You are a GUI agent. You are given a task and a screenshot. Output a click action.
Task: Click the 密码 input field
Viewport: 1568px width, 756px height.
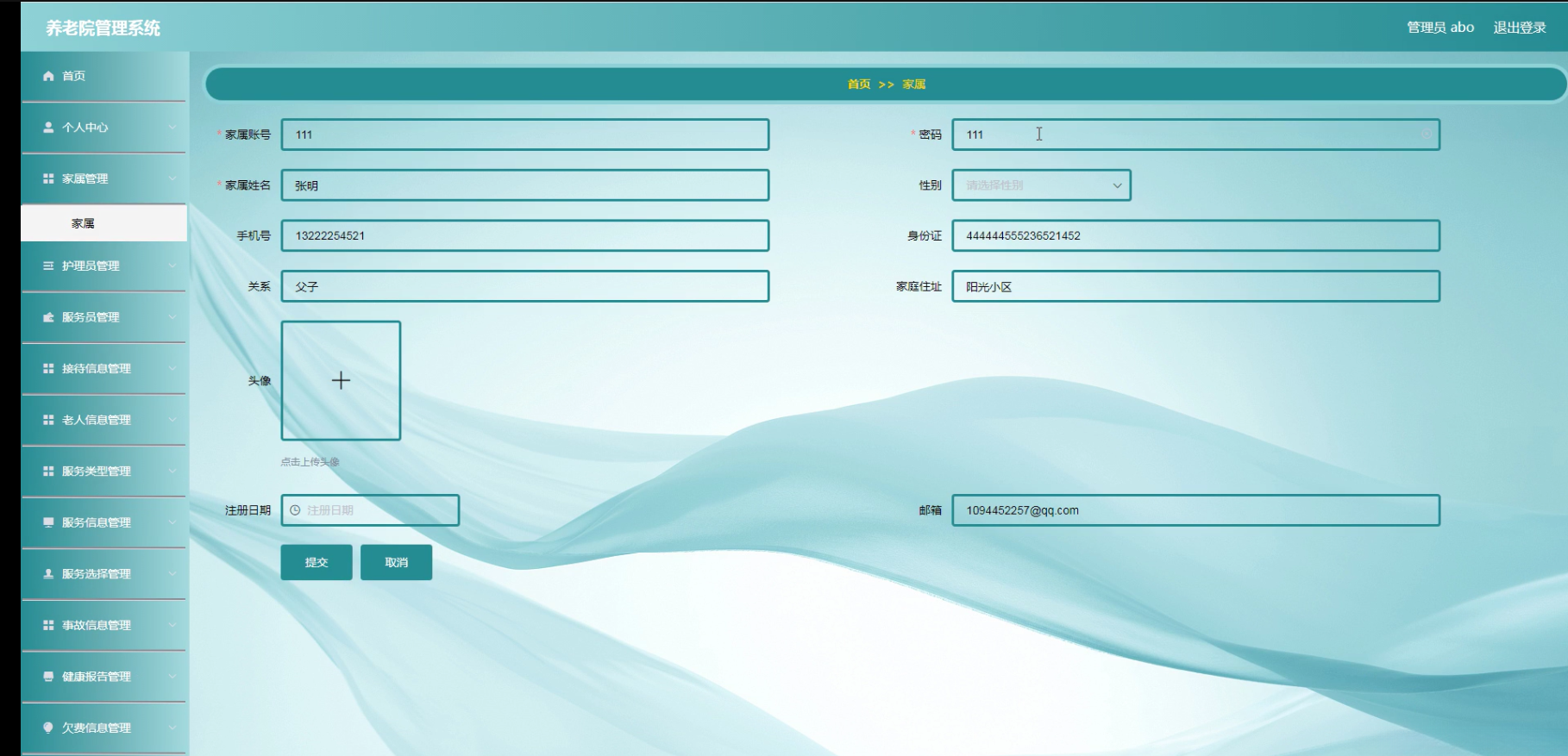tap(1195, 134)
